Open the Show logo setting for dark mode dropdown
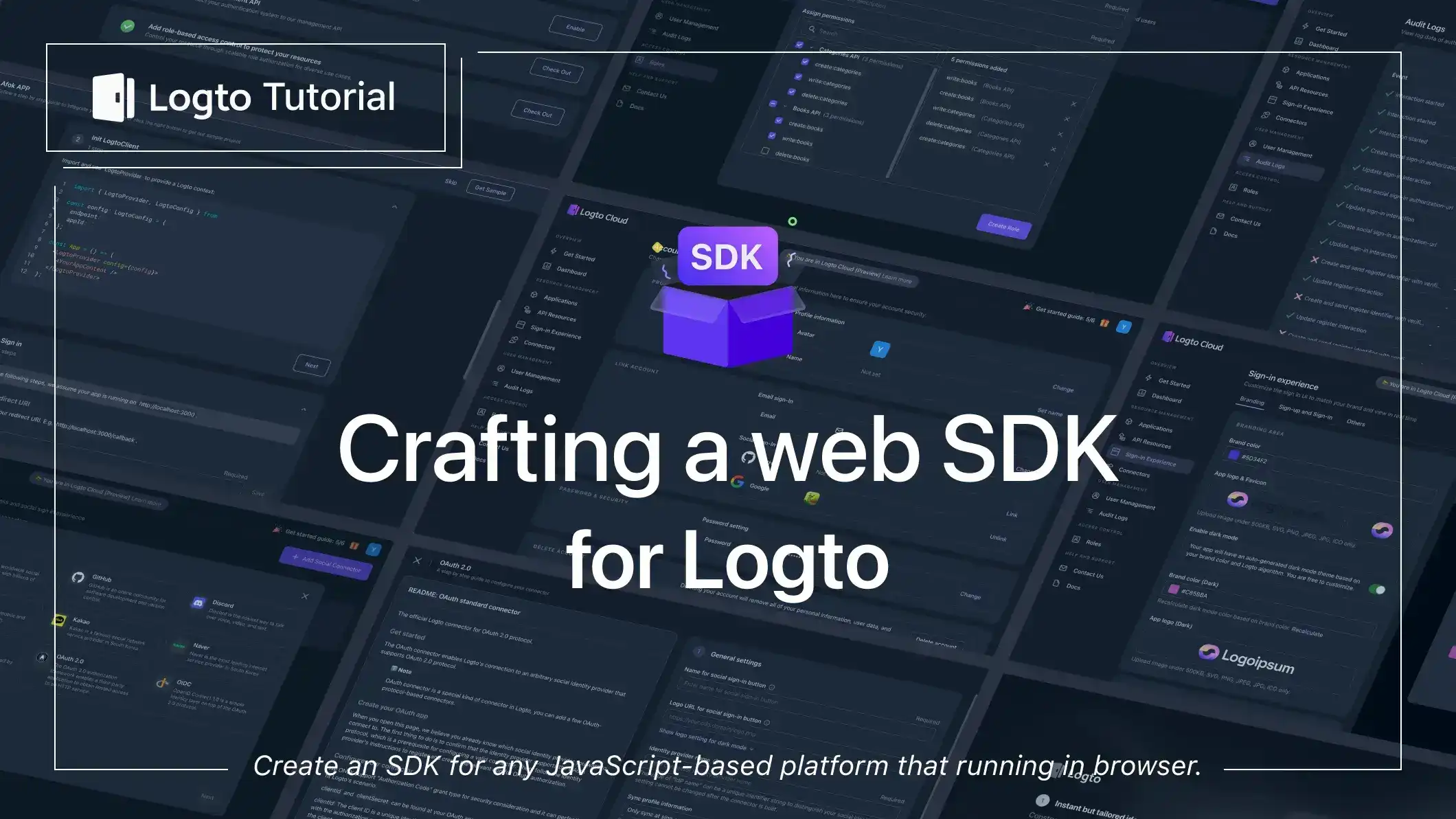The width and height of the screenshot is (1456, 819). [752, 748]
